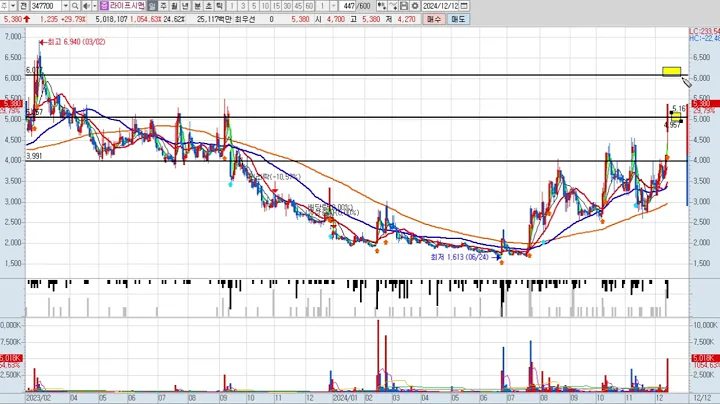Viewport: 720px width, 404px height.
Task: Open the dropdown arrow left of the 관 button
Action: (13, 6)
